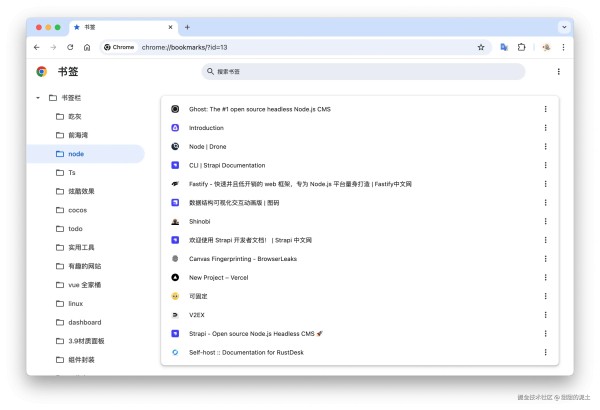Open the Google Translate extension icon
This screenshot has height=410, width=600.
(504, 47)
